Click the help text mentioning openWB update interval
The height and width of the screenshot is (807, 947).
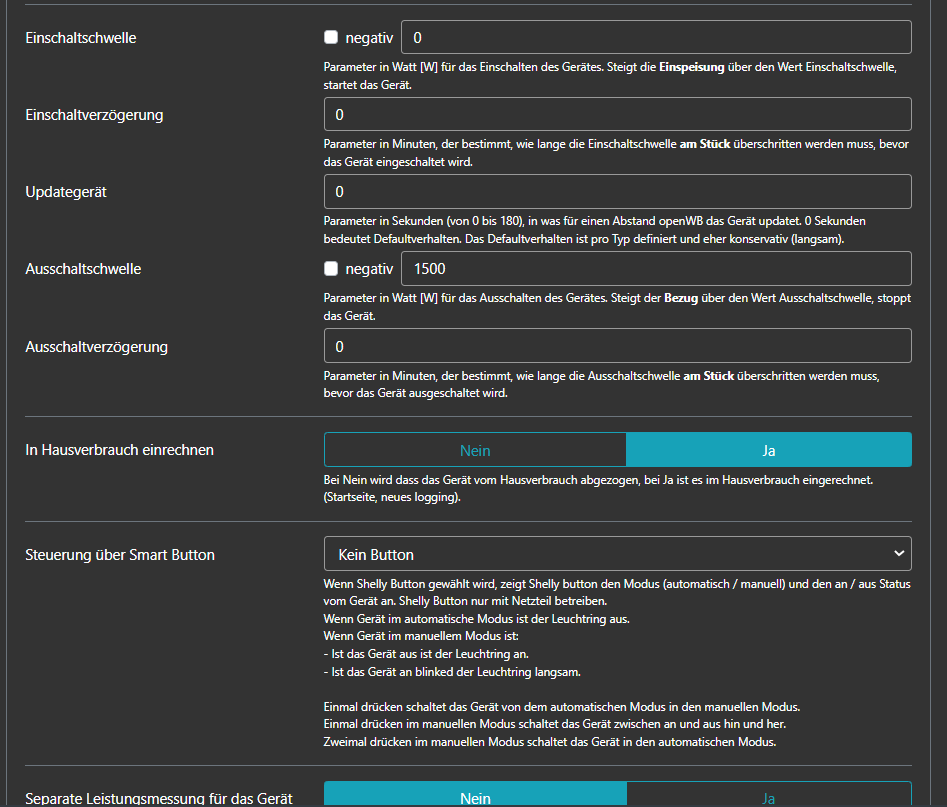(x=595, y=230)
